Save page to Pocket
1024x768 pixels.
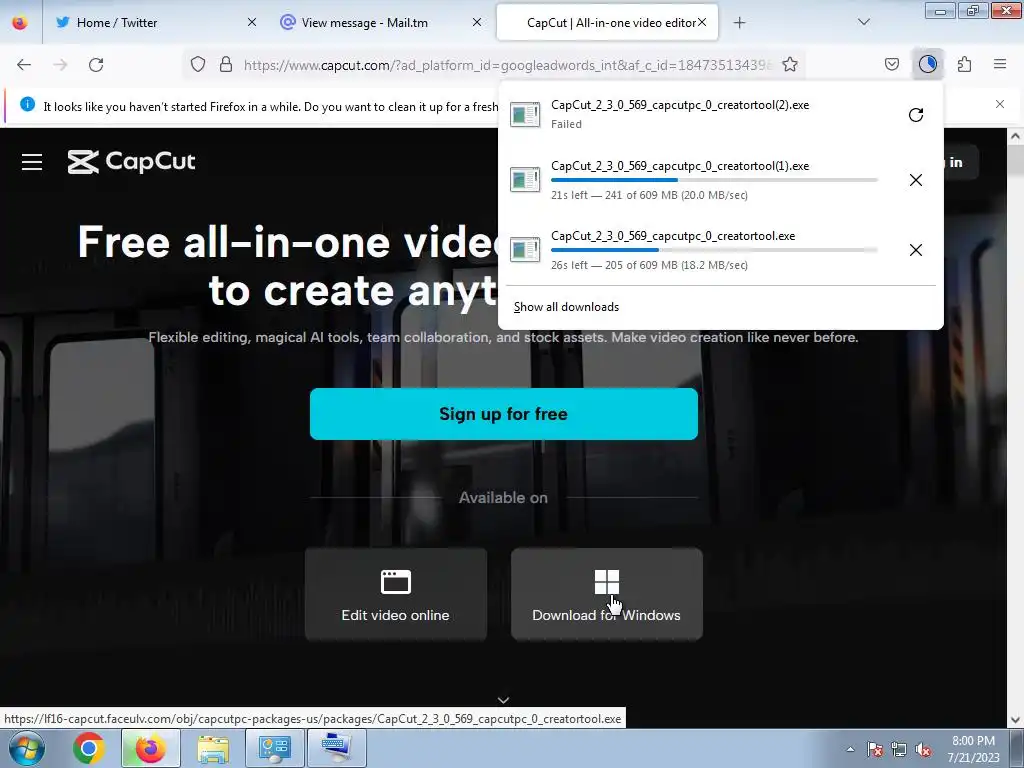click(x=891, y=64)
